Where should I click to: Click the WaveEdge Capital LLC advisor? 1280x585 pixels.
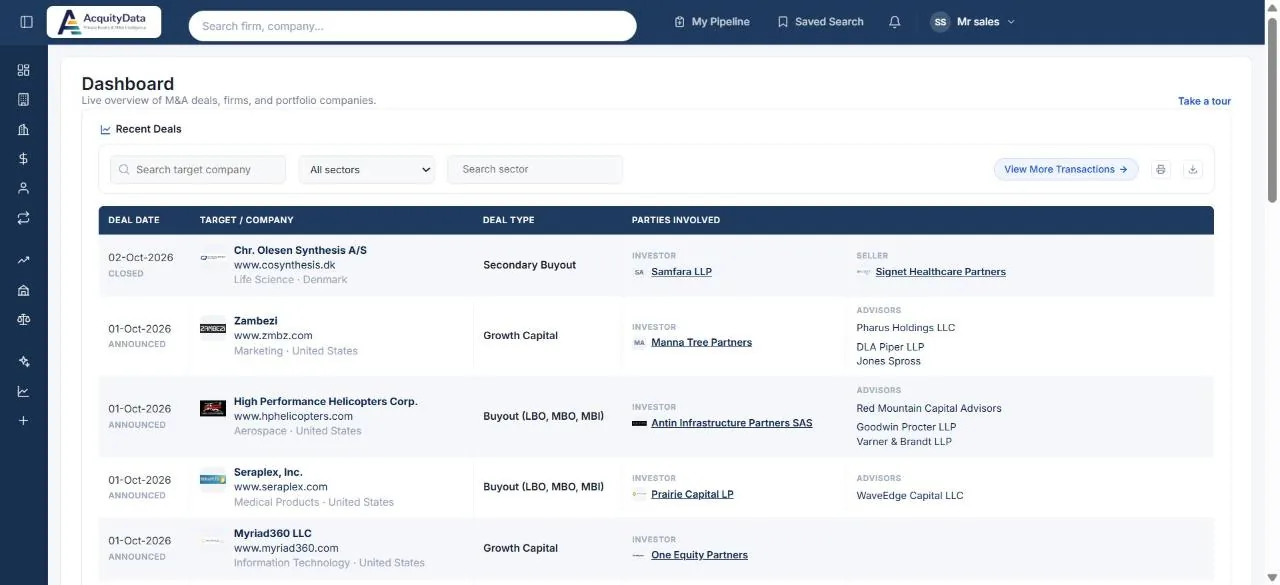[x=910, y=496]
